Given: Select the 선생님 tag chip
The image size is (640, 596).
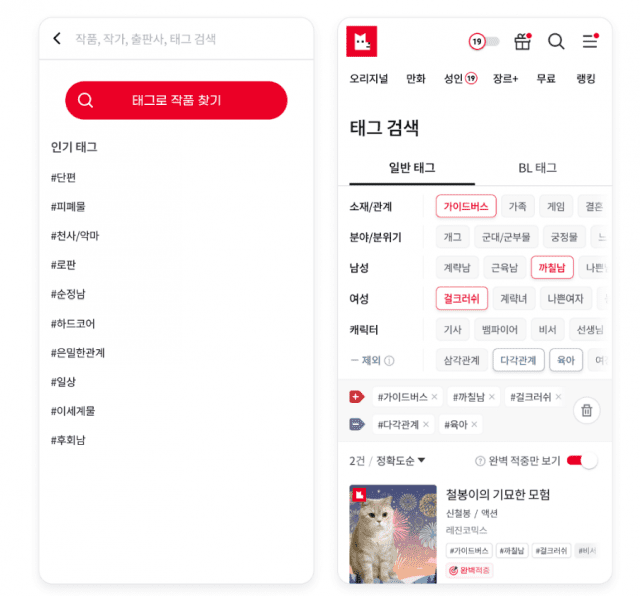Looking at the screenshot, I should tap(589, 329).
